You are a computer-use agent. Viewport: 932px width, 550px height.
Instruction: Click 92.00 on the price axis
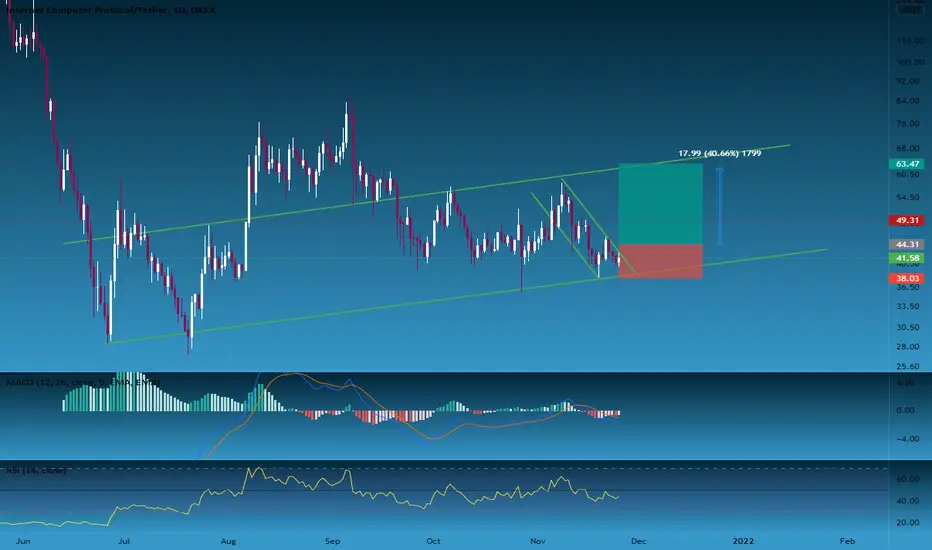pos(910,80)
